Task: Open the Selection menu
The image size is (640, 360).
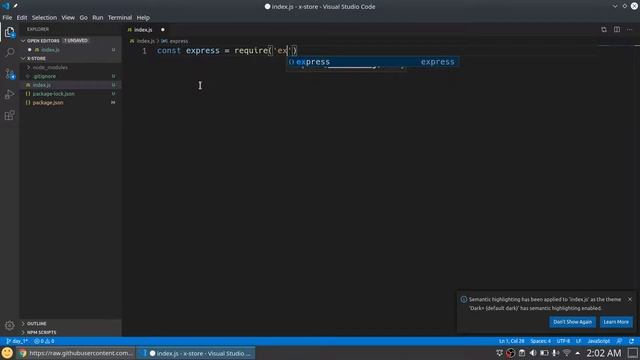Action: coord(44,18)
